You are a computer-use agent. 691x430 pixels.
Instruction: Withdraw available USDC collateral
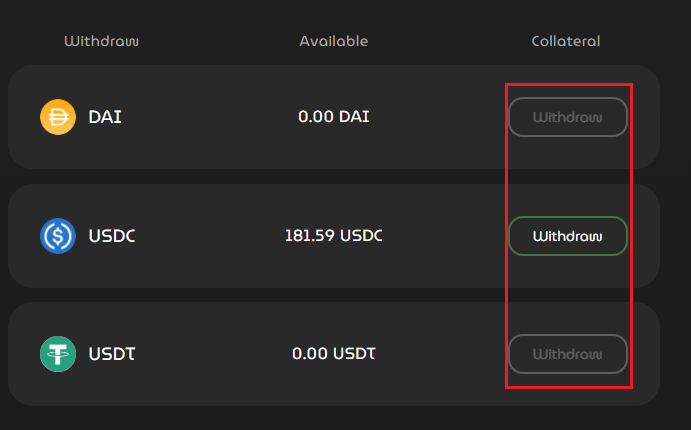point(567,236)
